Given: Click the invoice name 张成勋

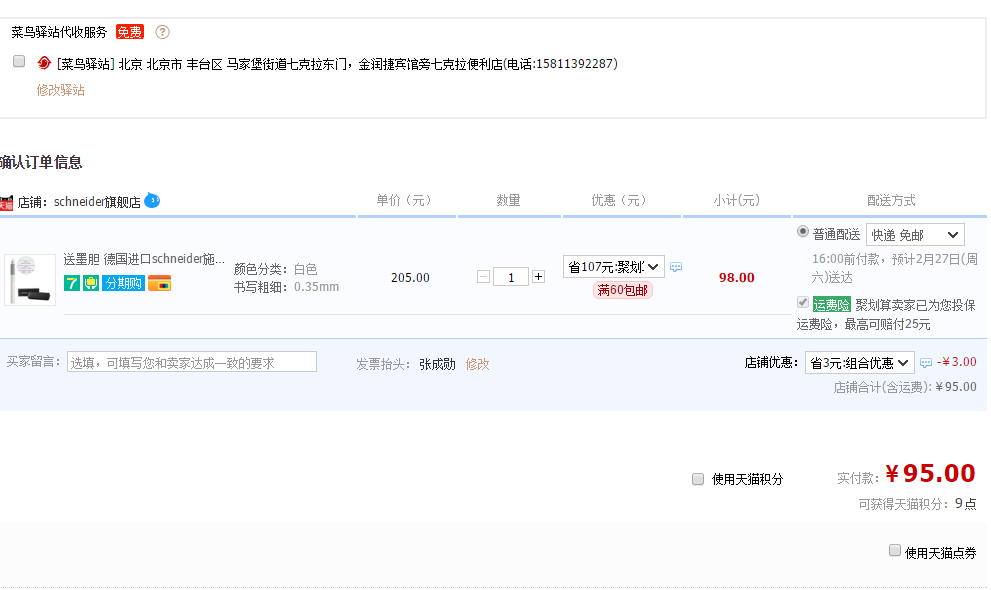Looking at the screenshot, I should pyautogui.click(x=437, y=364).
